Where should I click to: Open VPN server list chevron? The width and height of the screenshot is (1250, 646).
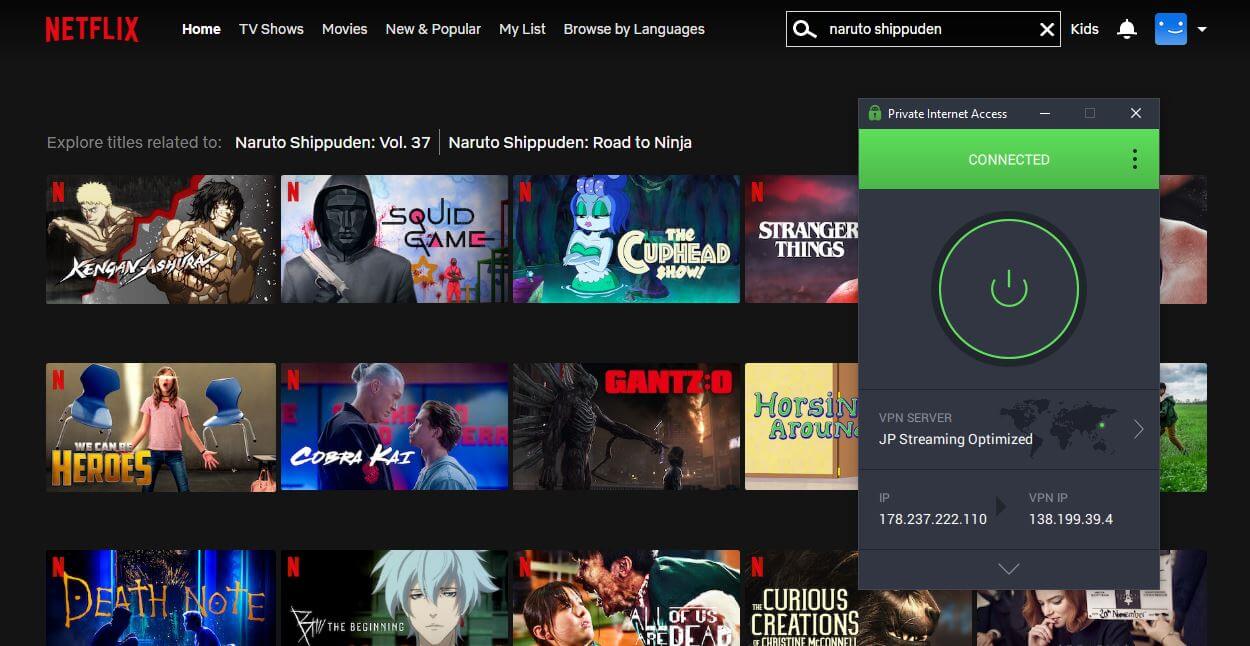[1138, 429]
